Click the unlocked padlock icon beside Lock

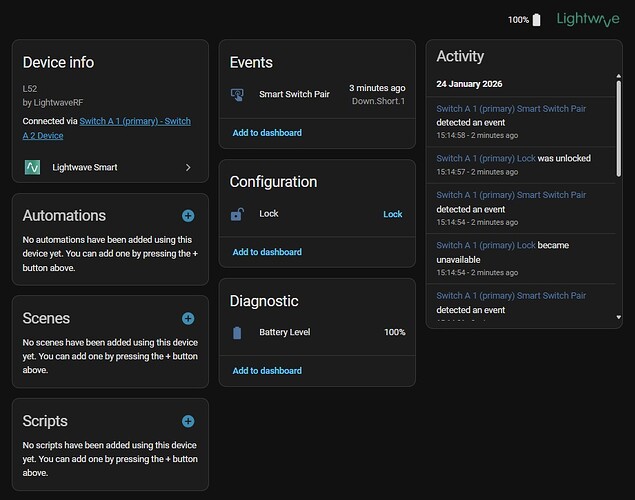coord(237,214)
